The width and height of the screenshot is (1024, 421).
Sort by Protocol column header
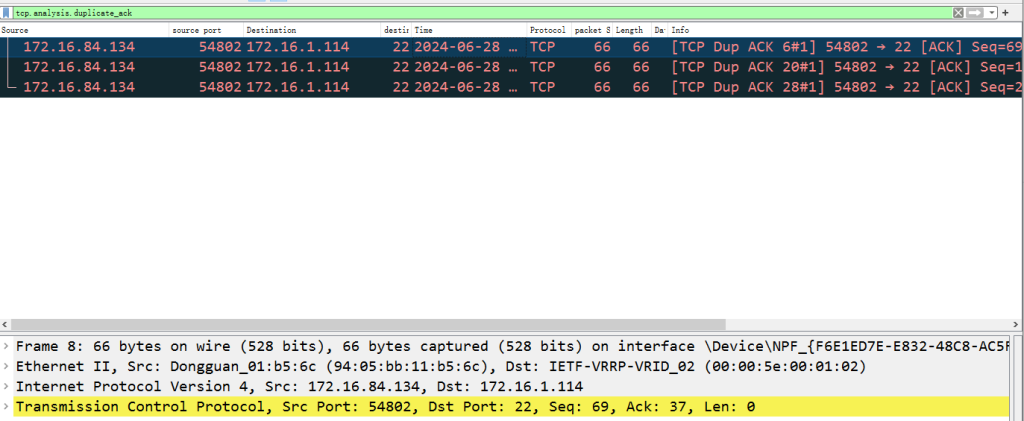coord(548,31)
